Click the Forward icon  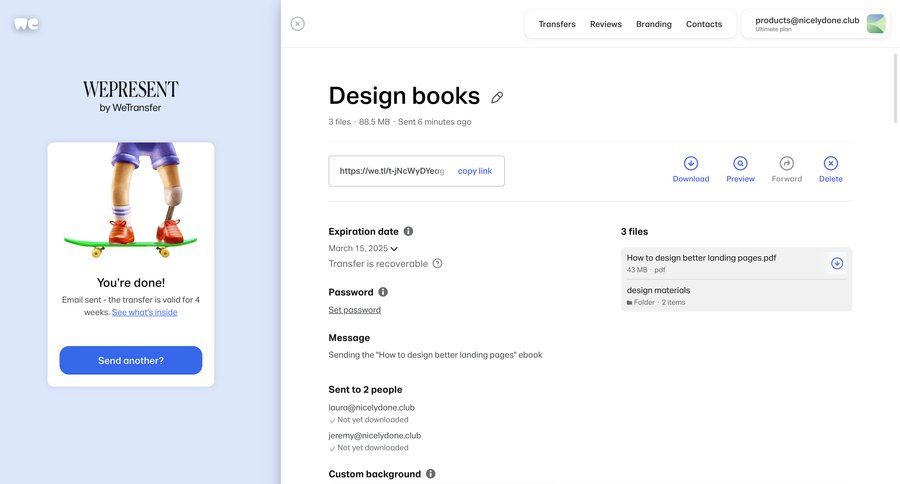coord(787,163)
